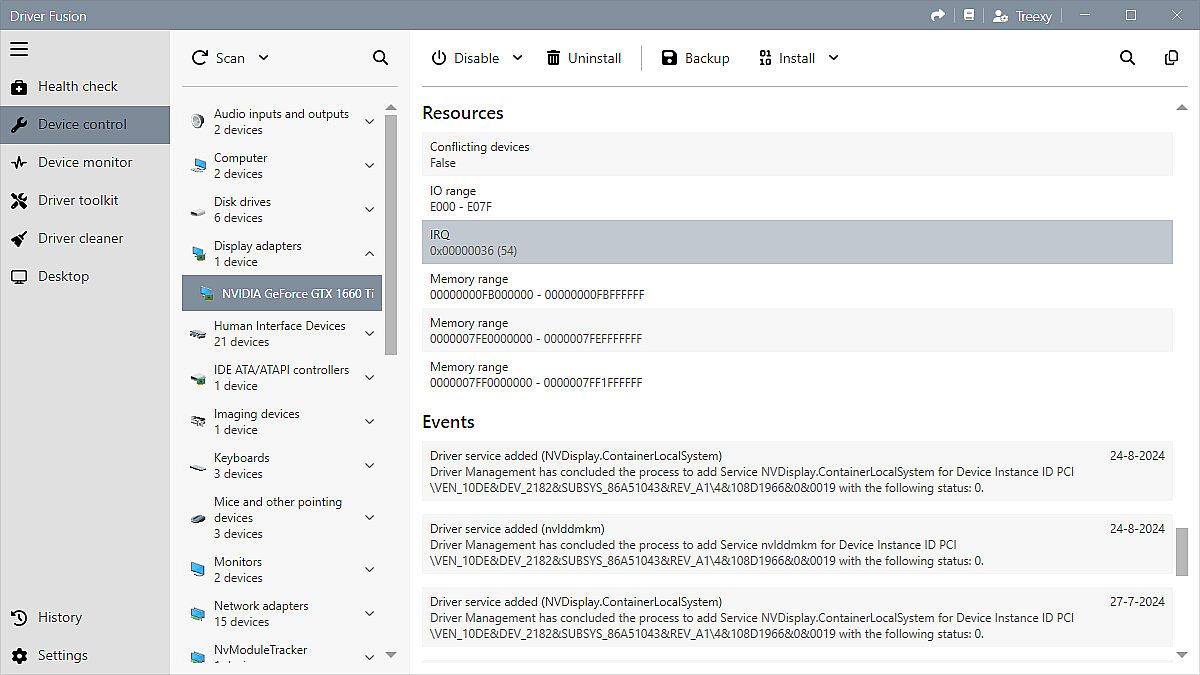Screen dimensions: 1200x675
Task: Open the Driver cleaner section
Action: coord(80,239)
